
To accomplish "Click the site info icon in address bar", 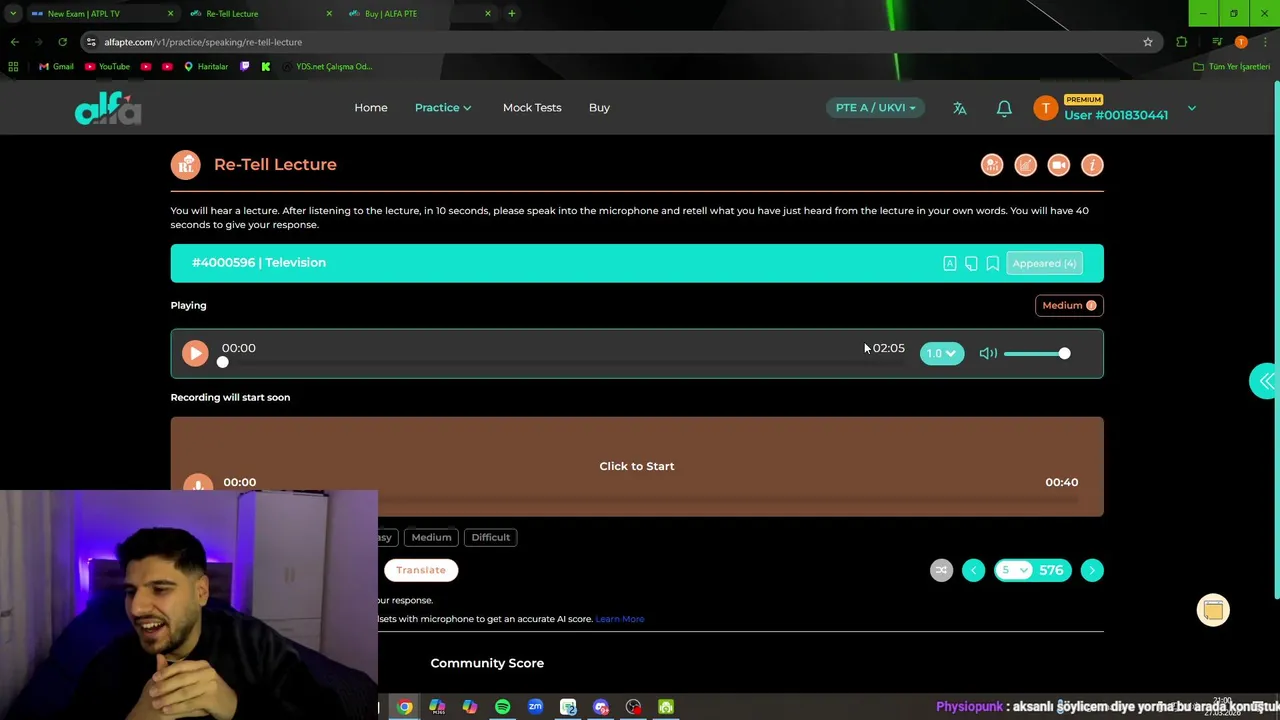I will click(91, 42).
